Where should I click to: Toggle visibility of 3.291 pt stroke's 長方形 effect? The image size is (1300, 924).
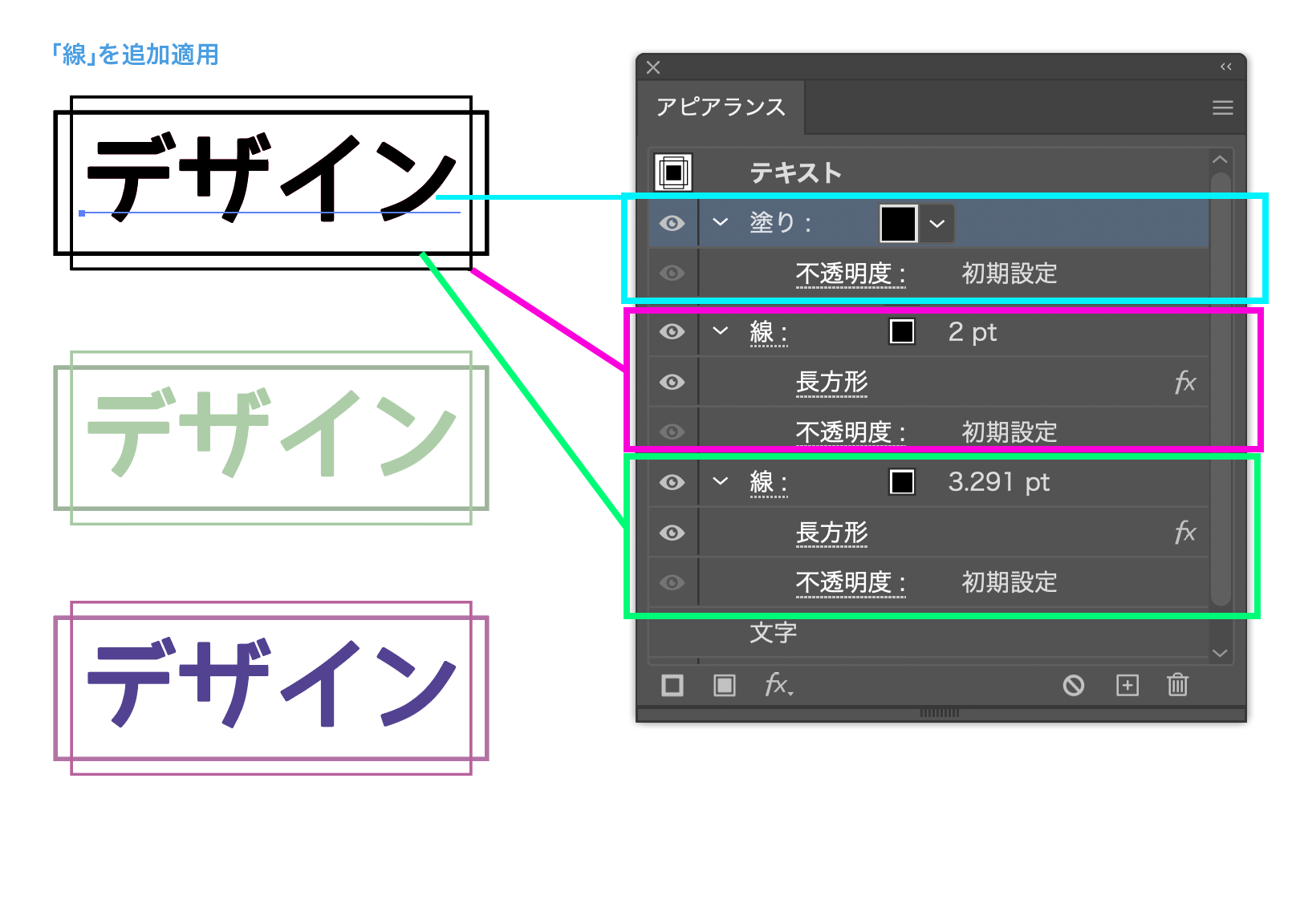point(672,533)
